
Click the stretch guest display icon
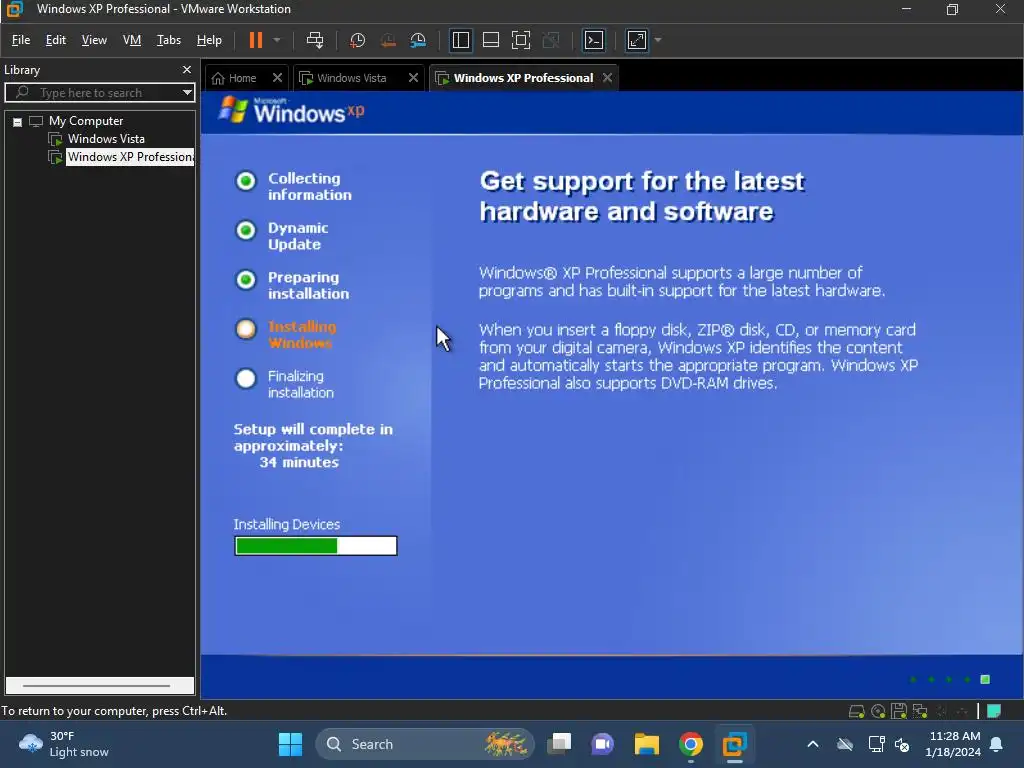637,40
